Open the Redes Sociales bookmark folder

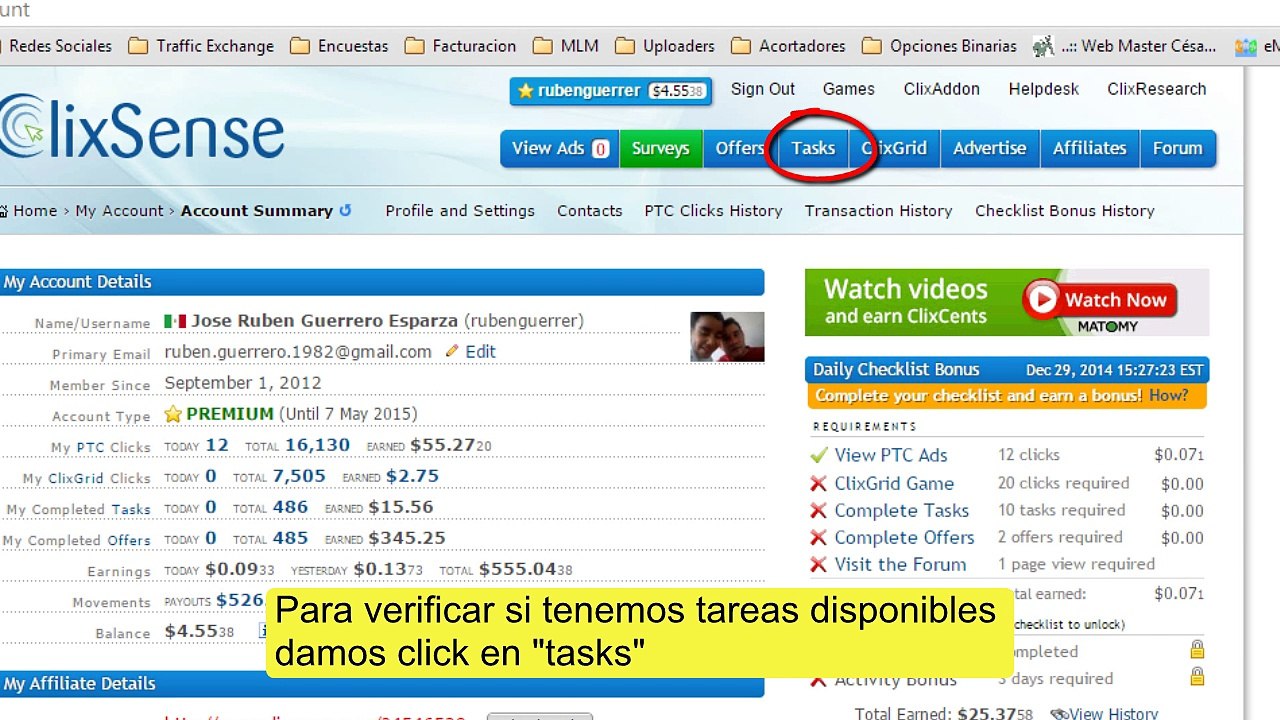click(56, 46)
